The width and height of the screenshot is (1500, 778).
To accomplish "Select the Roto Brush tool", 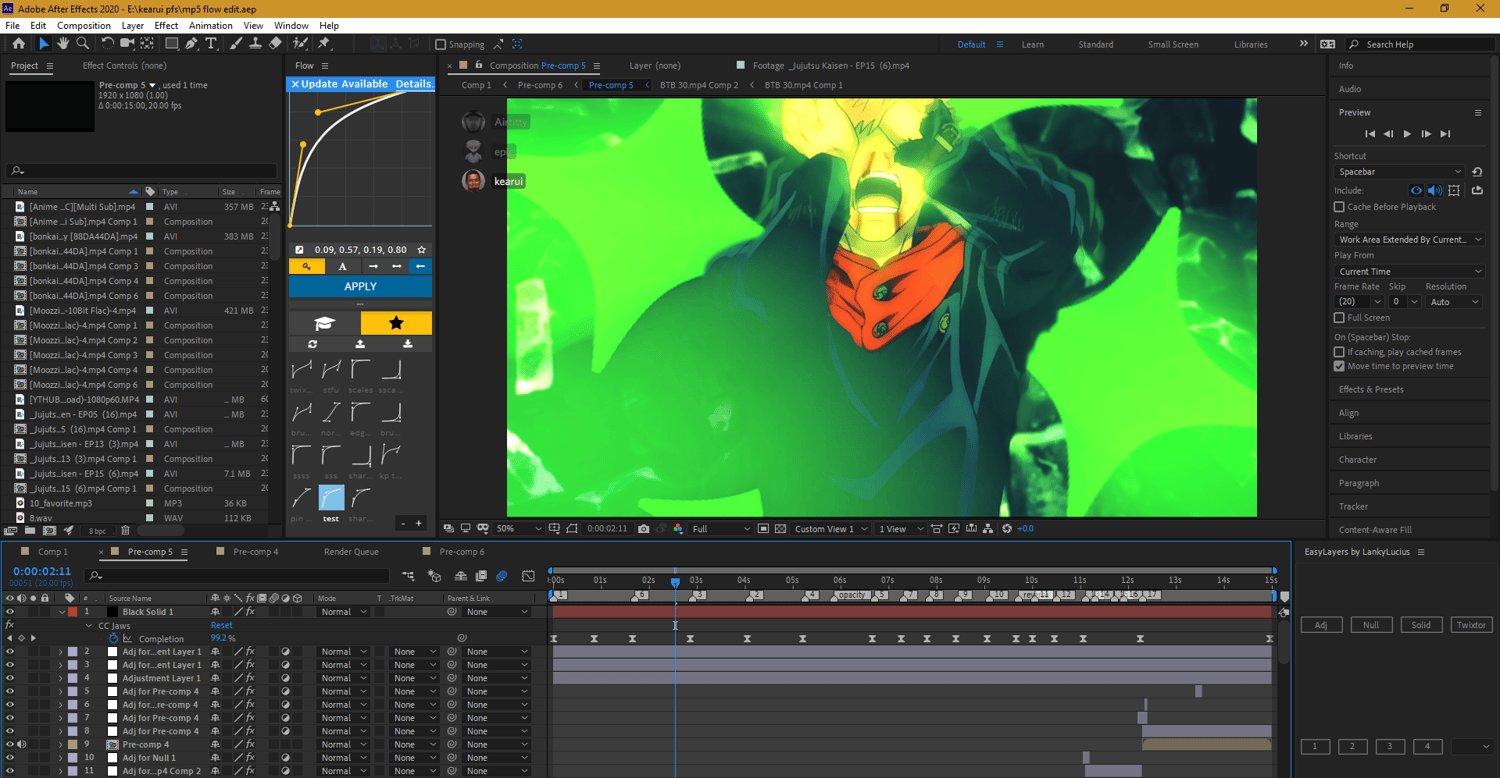I will click(301, 44).
